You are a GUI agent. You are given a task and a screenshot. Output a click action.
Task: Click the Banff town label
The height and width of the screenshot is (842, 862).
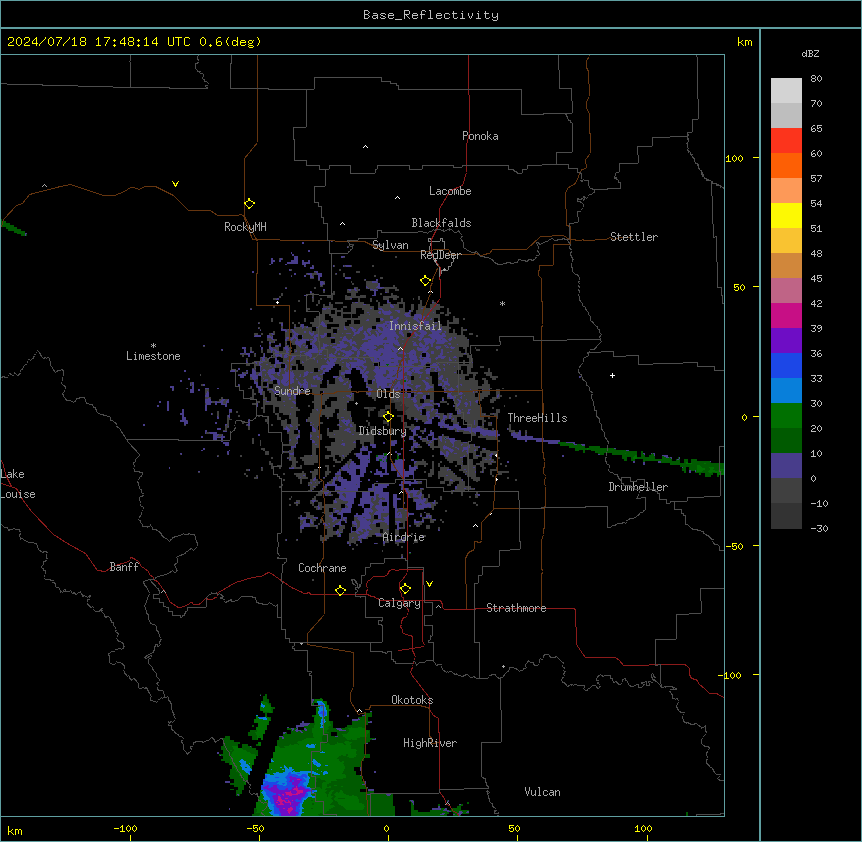point(124,567)
